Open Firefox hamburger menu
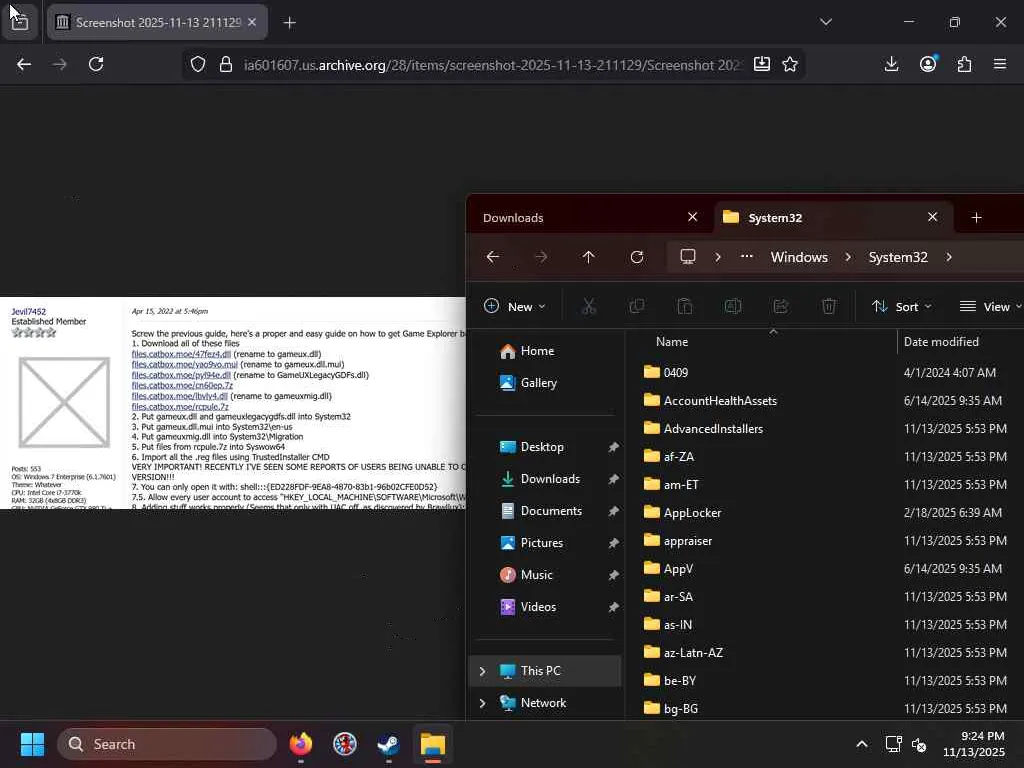1024x768 pixels. point(1000,64)
